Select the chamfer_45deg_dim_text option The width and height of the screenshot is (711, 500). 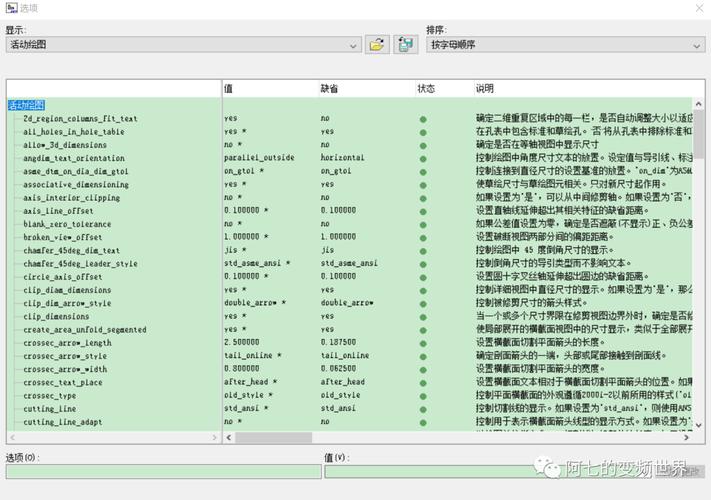[72, 250]
